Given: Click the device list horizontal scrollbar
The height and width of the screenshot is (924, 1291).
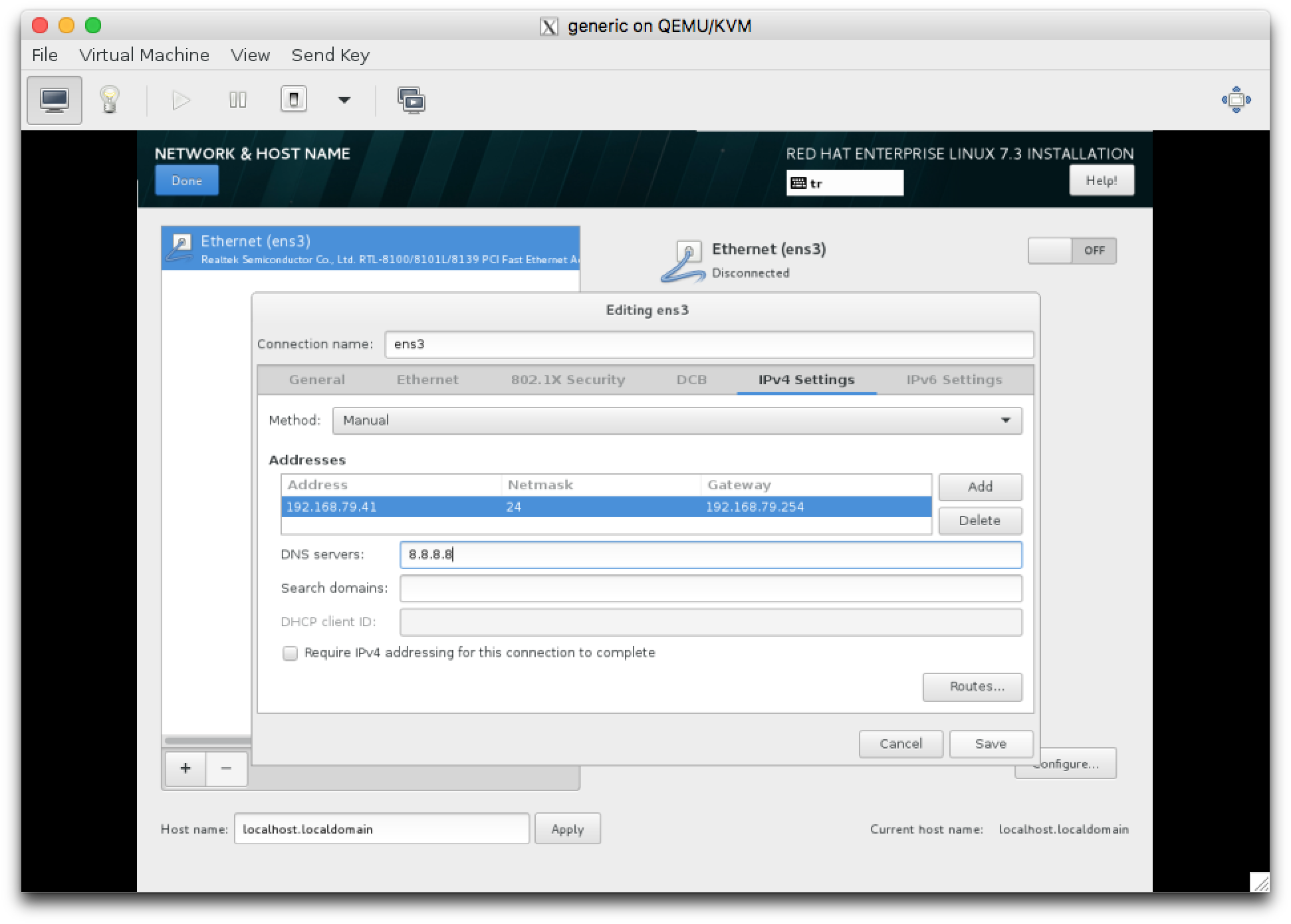Looking at the screenshot, I should pos(208,741).
